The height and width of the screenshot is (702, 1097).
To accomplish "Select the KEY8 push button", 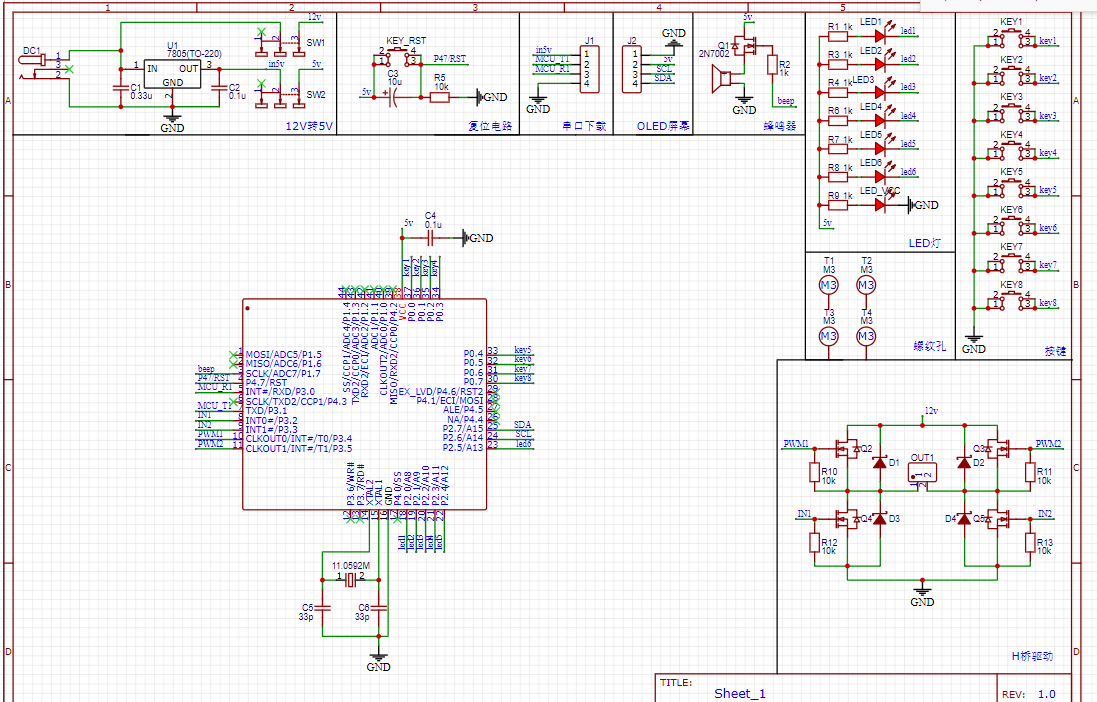I will coord(1011,299).
